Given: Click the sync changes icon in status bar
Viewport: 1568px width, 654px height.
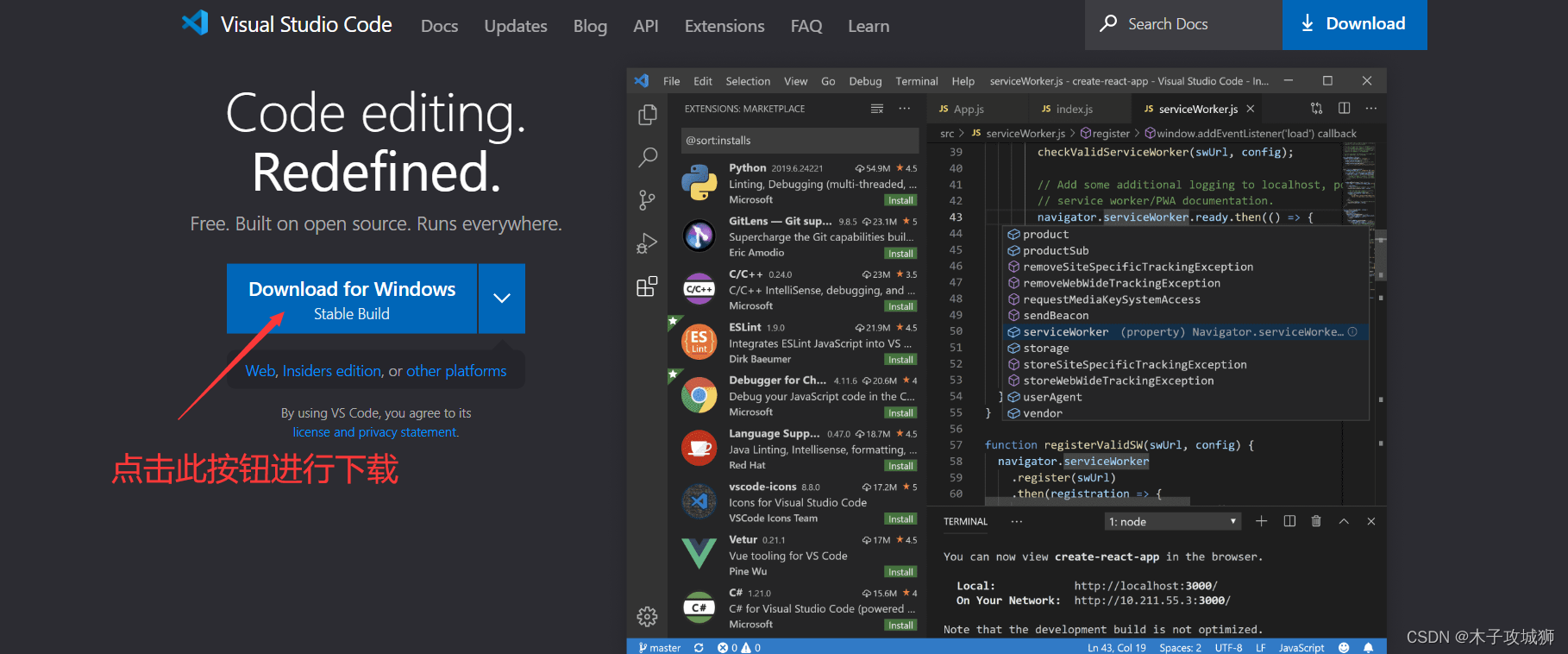Looking at the screenshot, I should tap(699, 647).
